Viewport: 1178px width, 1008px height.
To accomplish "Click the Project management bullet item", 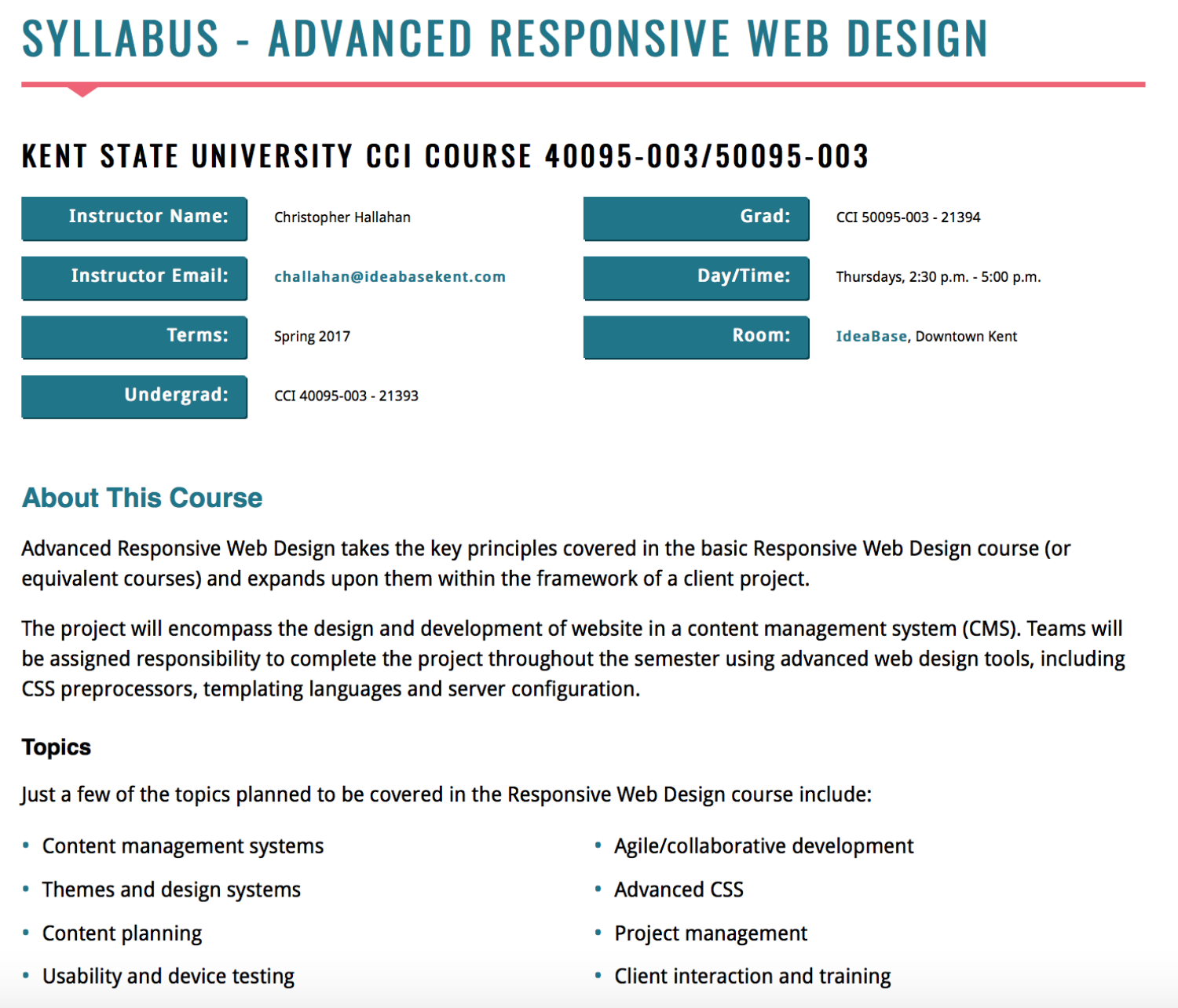I will tap(711, 933).
